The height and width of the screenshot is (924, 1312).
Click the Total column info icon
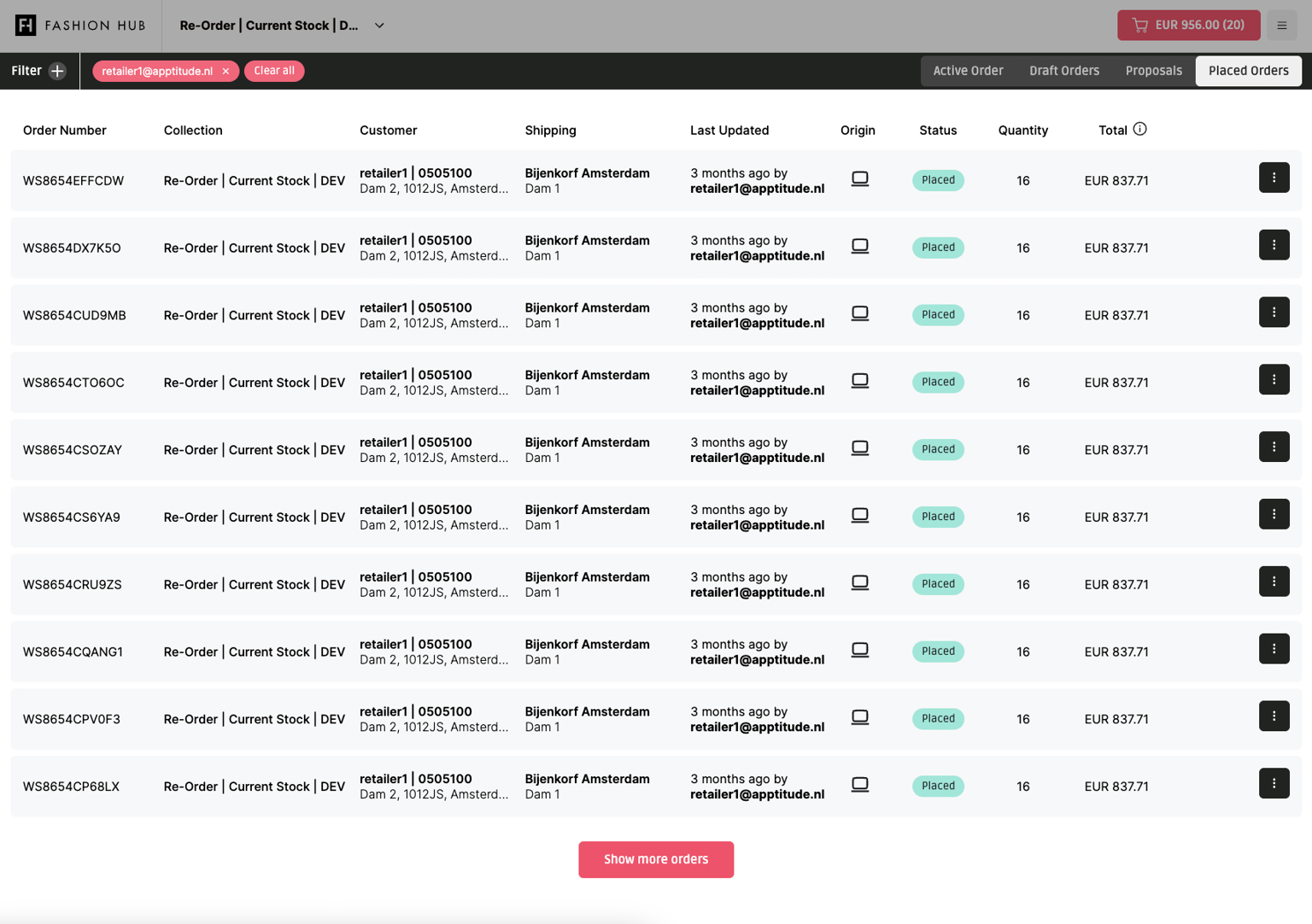[x=1139, y=129]
